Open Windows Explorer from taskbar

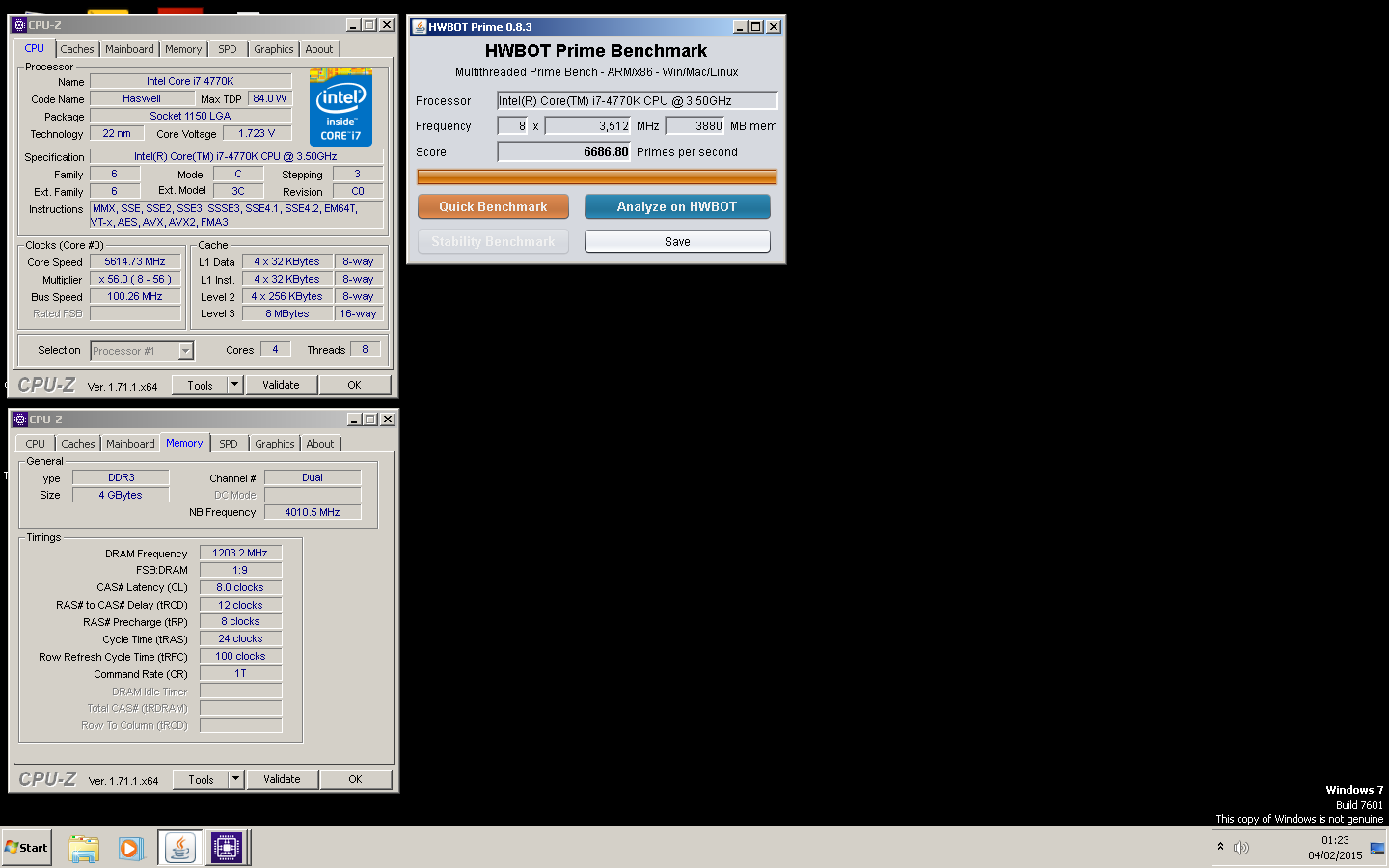click(84, 848)
